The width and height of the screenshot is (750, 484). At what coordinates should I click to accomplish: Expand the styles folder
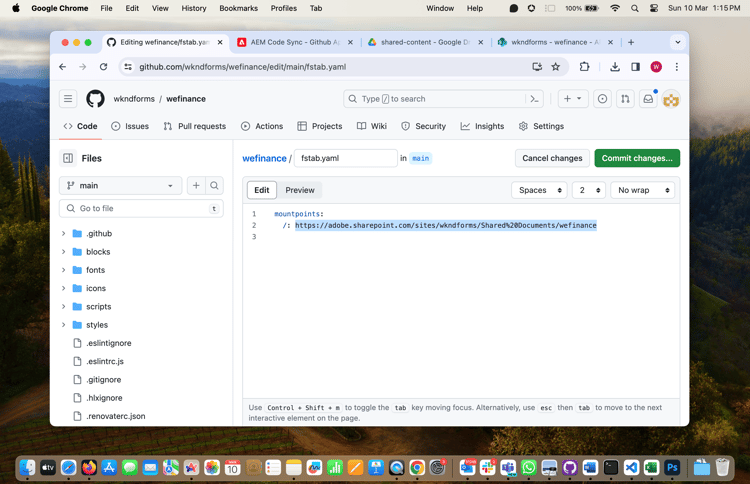coord(64,325)
